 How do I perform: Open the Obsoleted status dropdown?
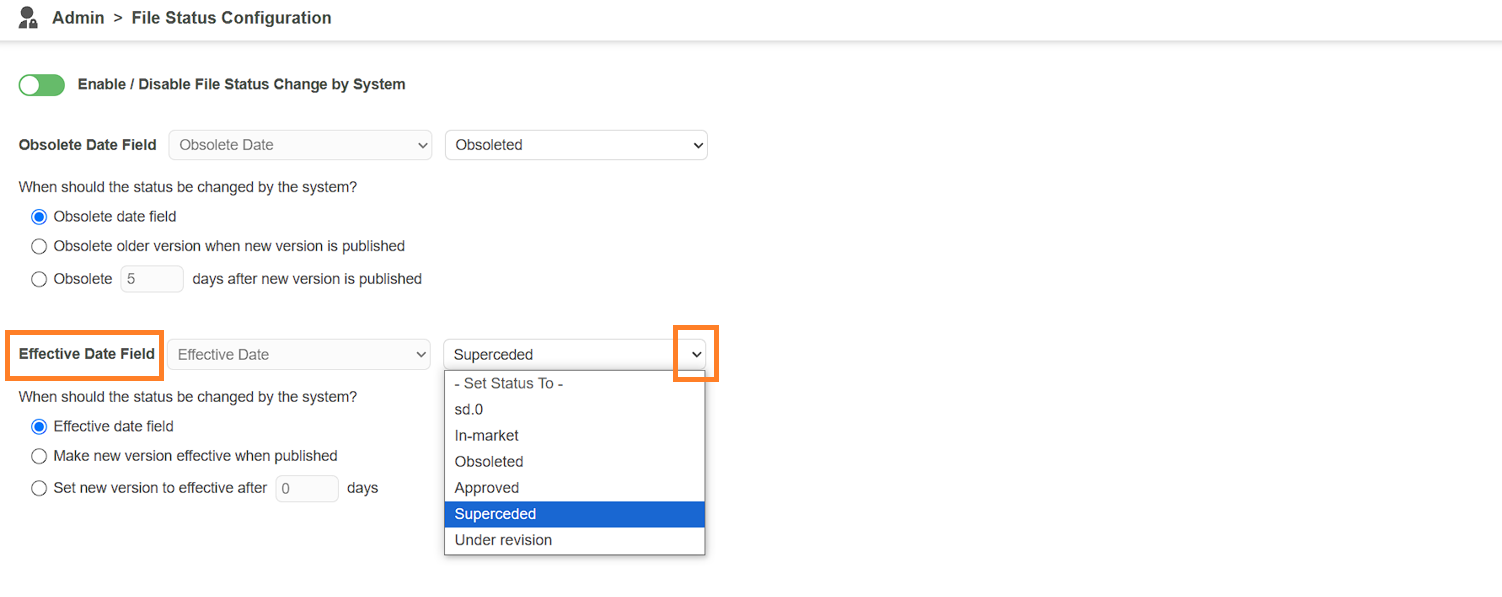click(576, 145)
